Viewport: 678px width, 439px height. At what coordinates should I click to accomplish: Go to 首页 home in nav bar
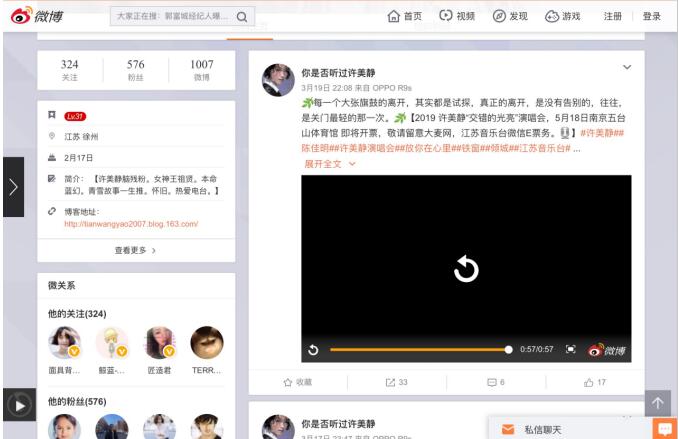click(404, 16)
